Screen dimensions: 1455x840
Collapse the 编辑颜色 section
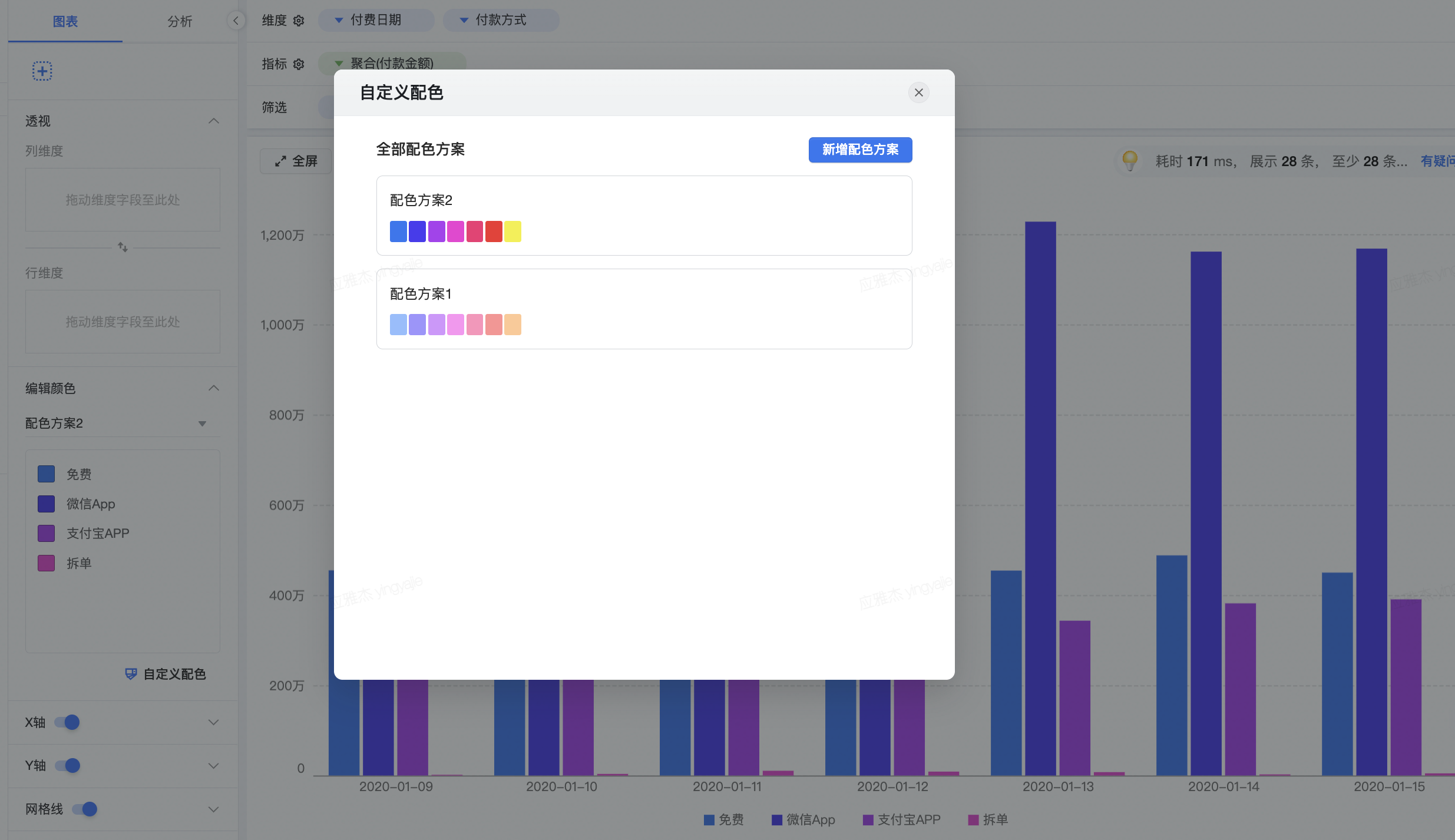click(x=214, y=388)
